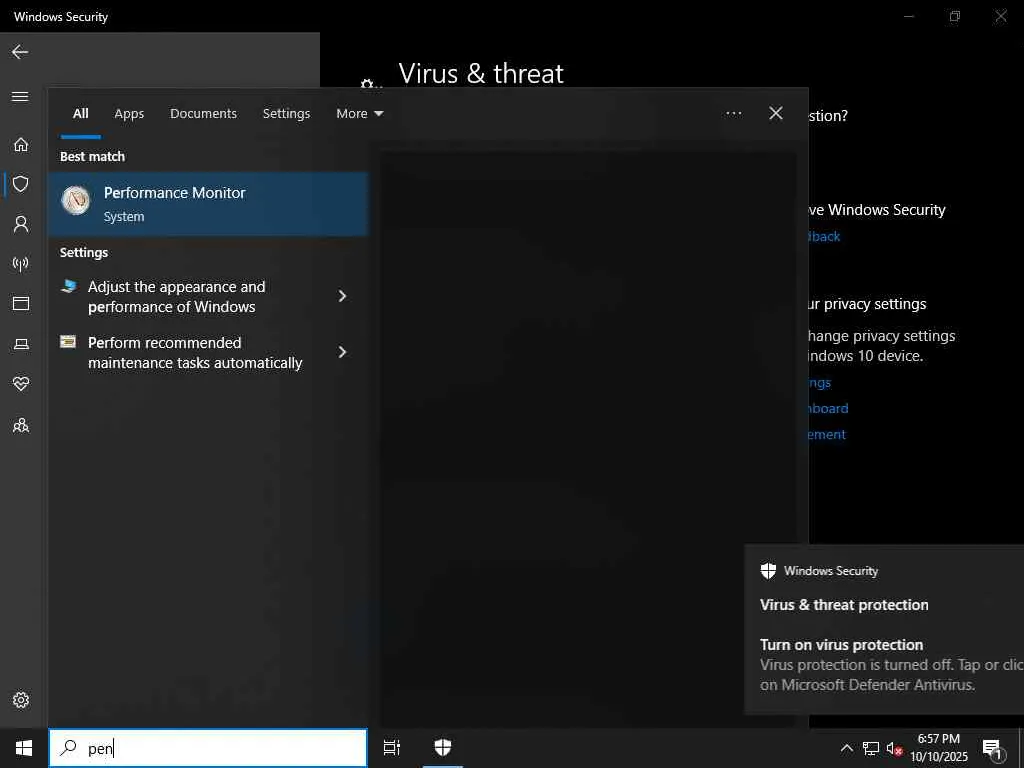Open the Performance Monitor best match
This screenshot has width=1024, height=768.
point(208,204)
